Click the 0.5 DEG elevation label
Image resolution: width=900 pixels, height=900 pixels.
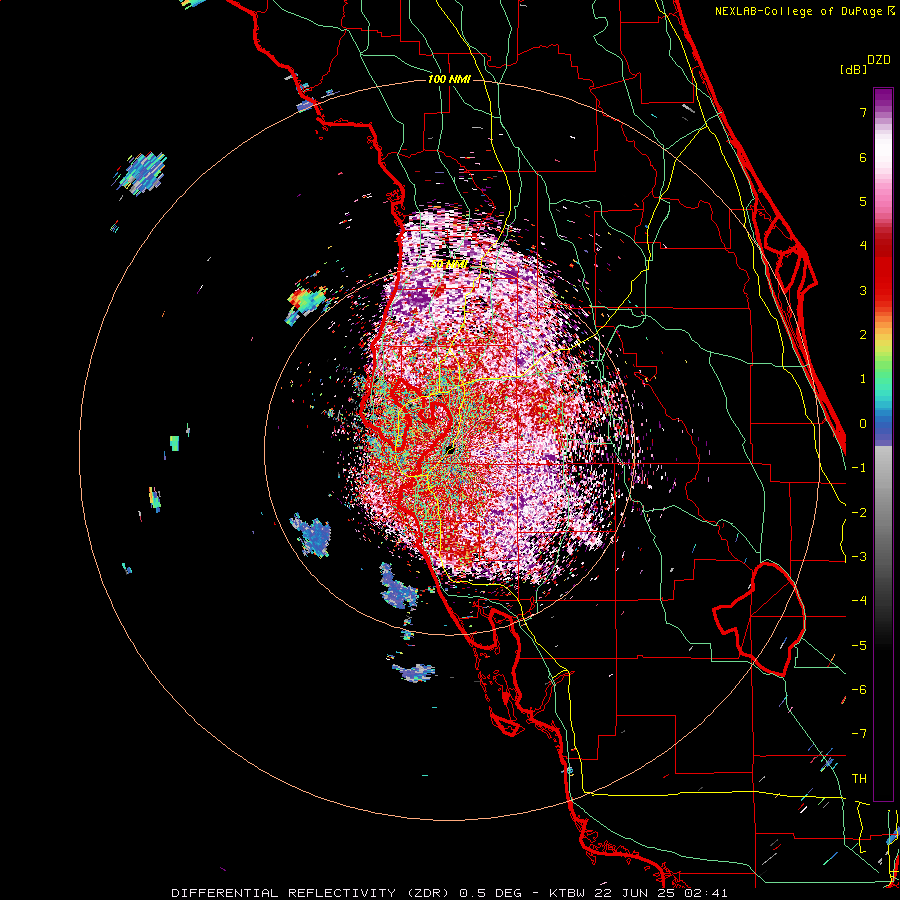click(x=490, y=893)
